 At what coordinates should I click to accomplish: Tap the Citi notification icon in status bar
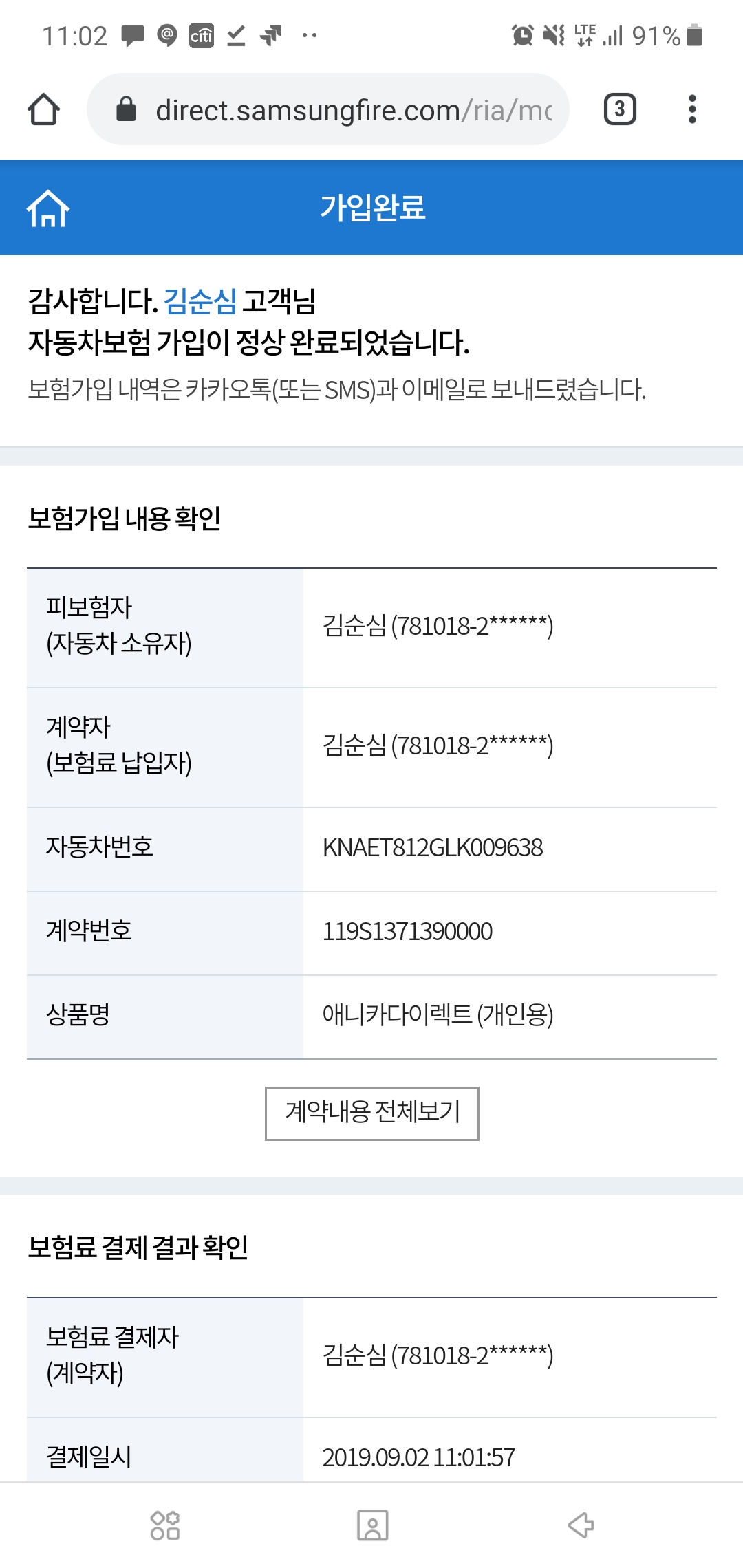pyautogui.click(x=201, y=35)
